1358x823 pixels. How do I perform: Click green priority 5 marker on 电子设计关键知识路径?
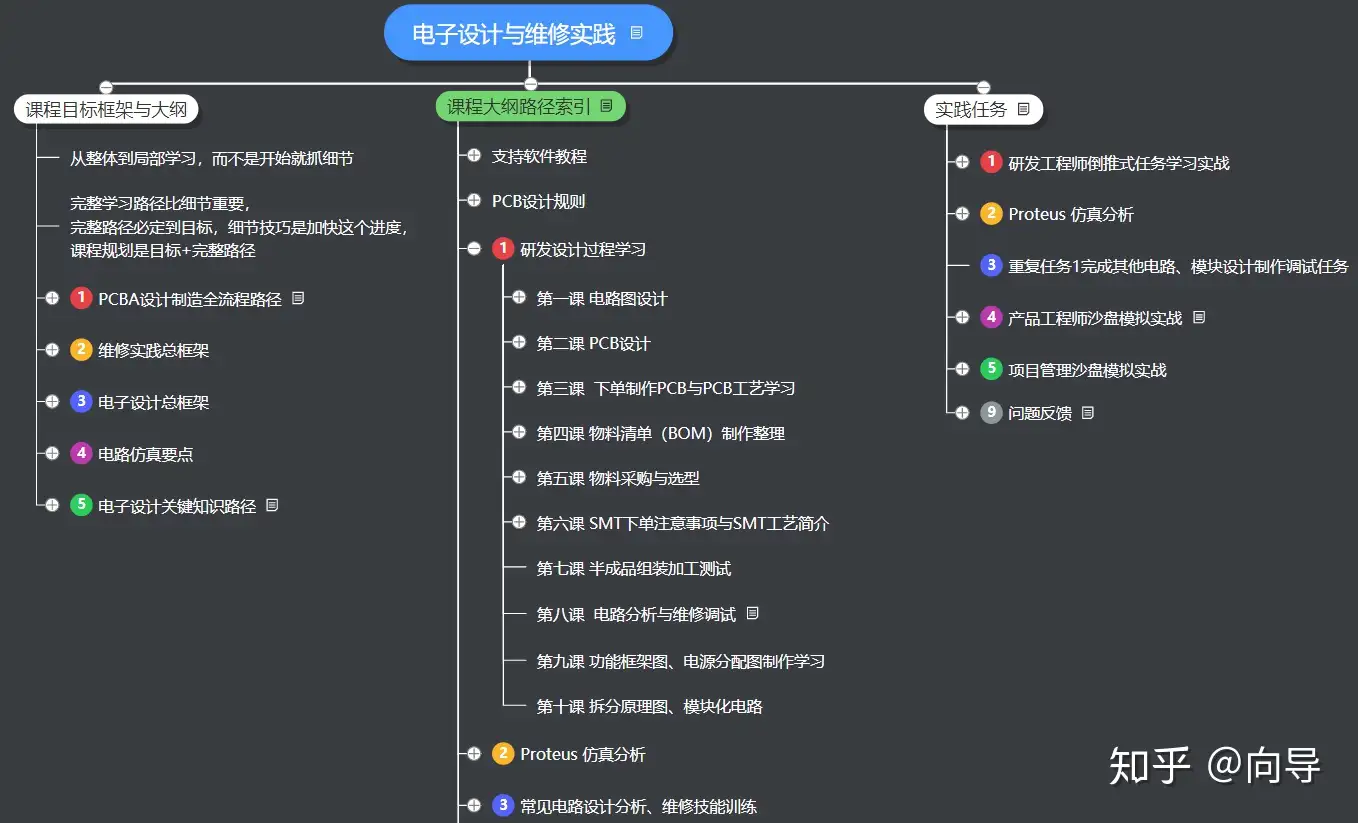(x=81, y=505)
